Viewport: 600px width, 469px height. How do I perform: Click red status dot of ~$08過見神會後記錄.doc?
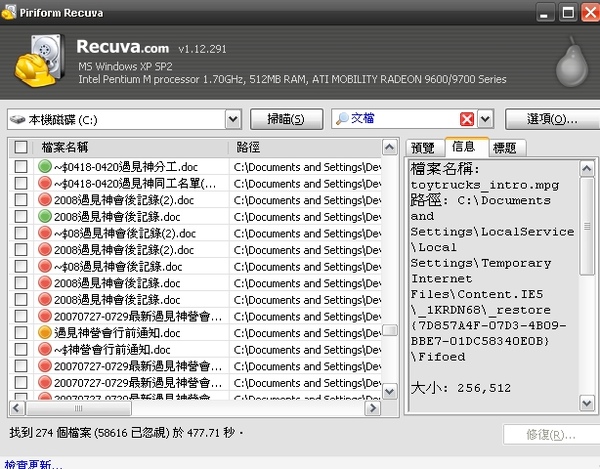(x=45, y=266)
